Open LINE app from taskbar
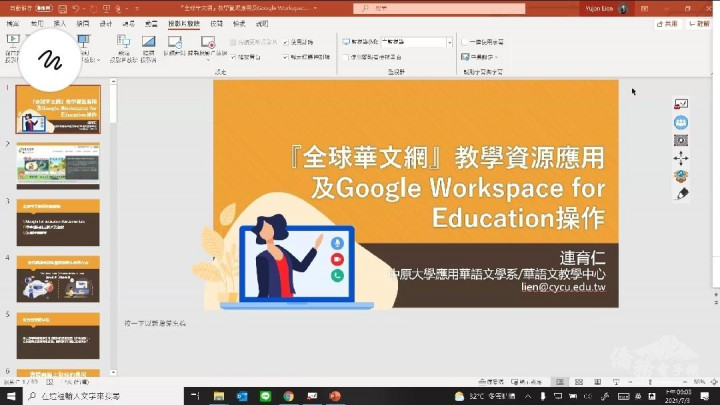 click(x=265, y=396)
